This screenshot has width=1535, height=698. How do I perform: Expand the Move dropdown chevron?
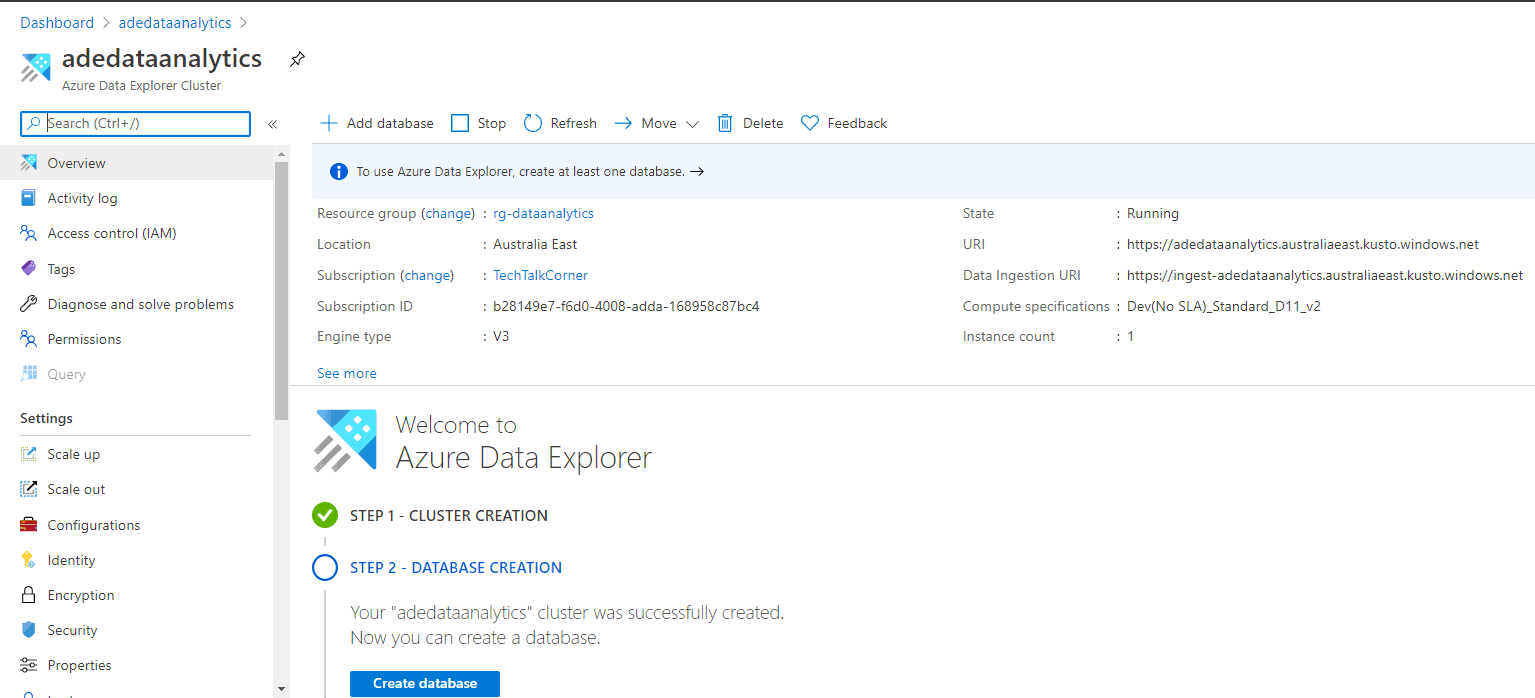click(x=692, y=124)
